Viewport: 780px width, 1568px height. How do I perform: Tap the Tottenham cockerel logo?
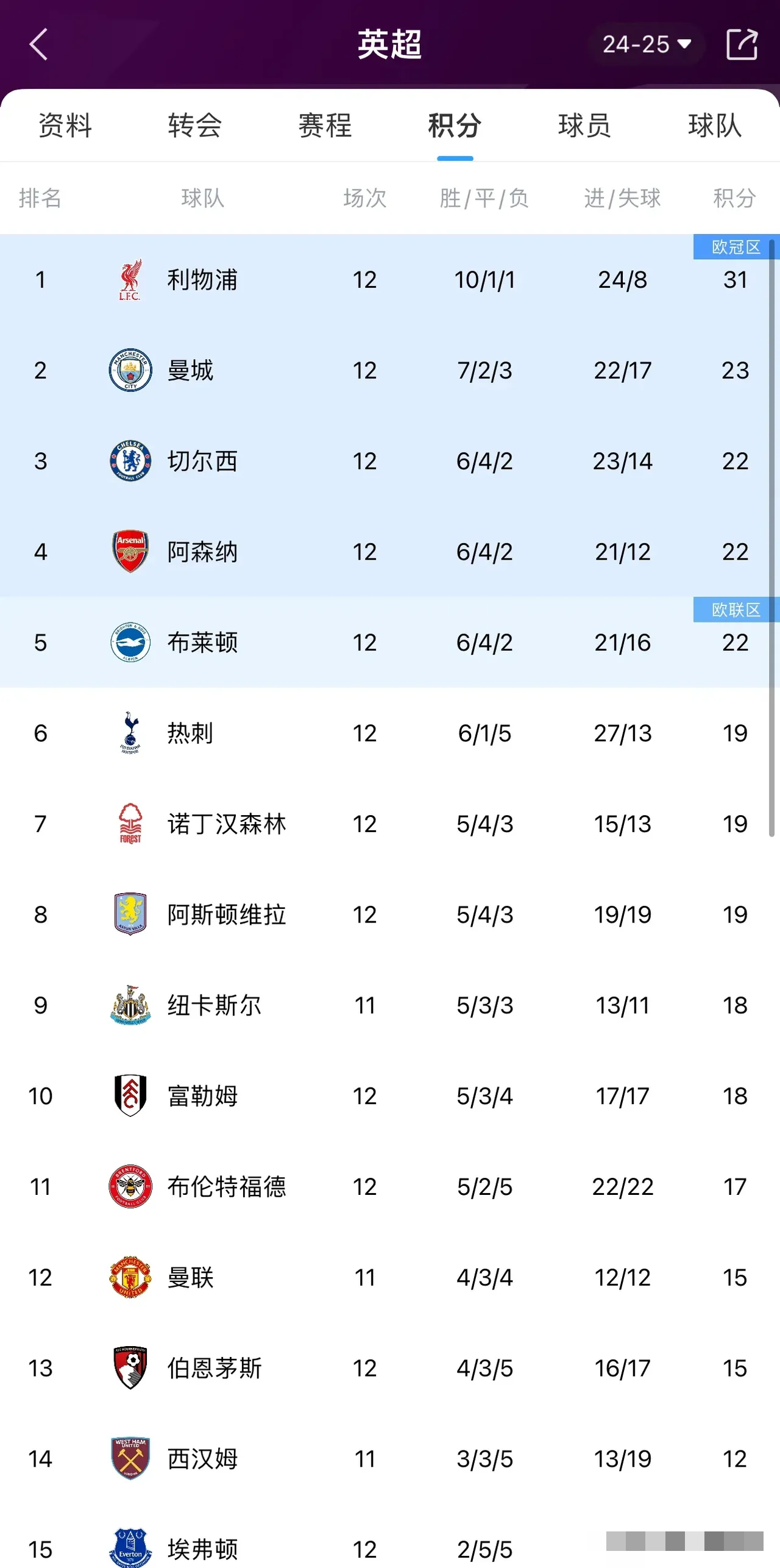click(x=130, y=733)
